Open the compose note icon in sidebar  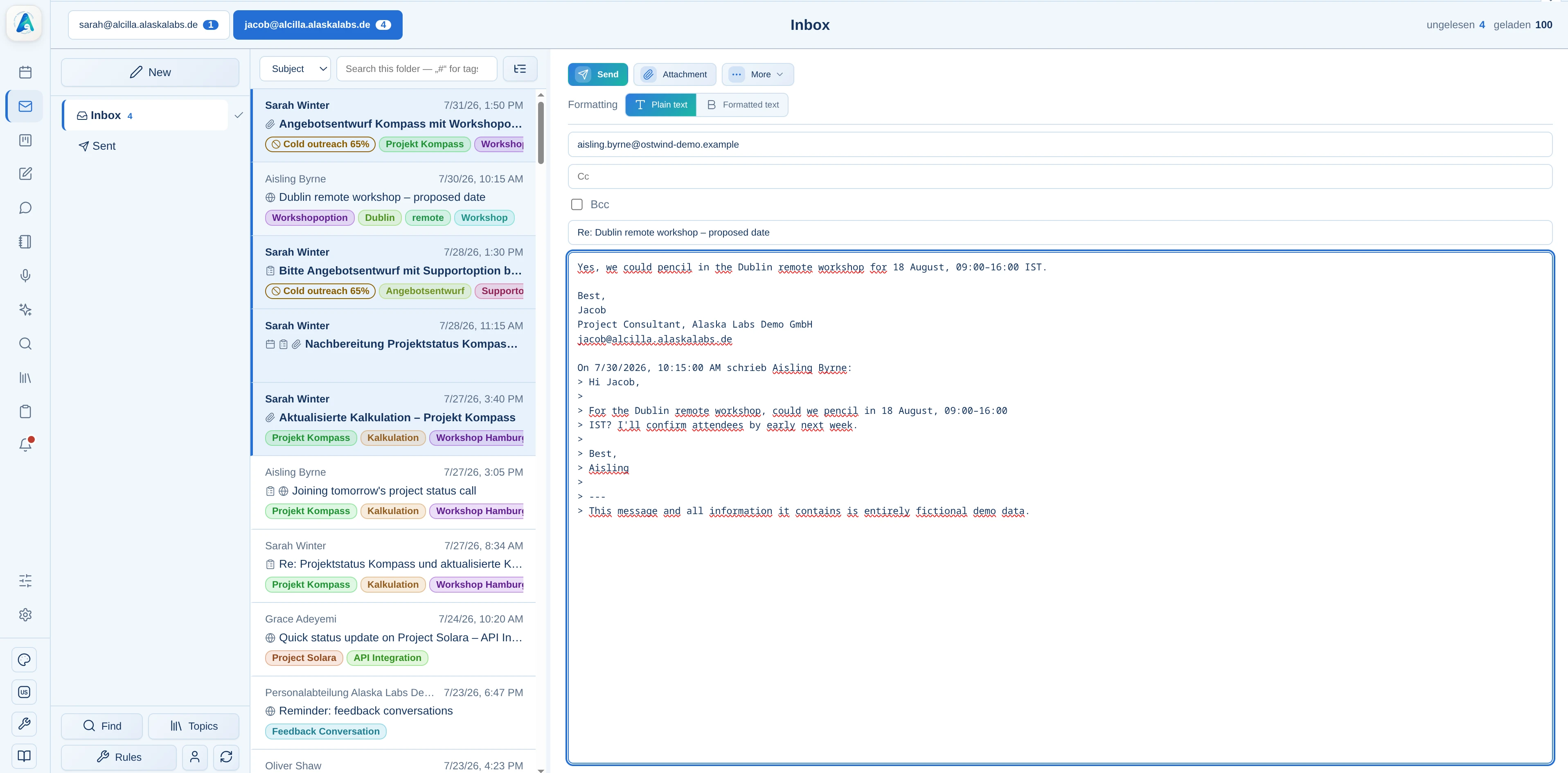coord(25,174)
